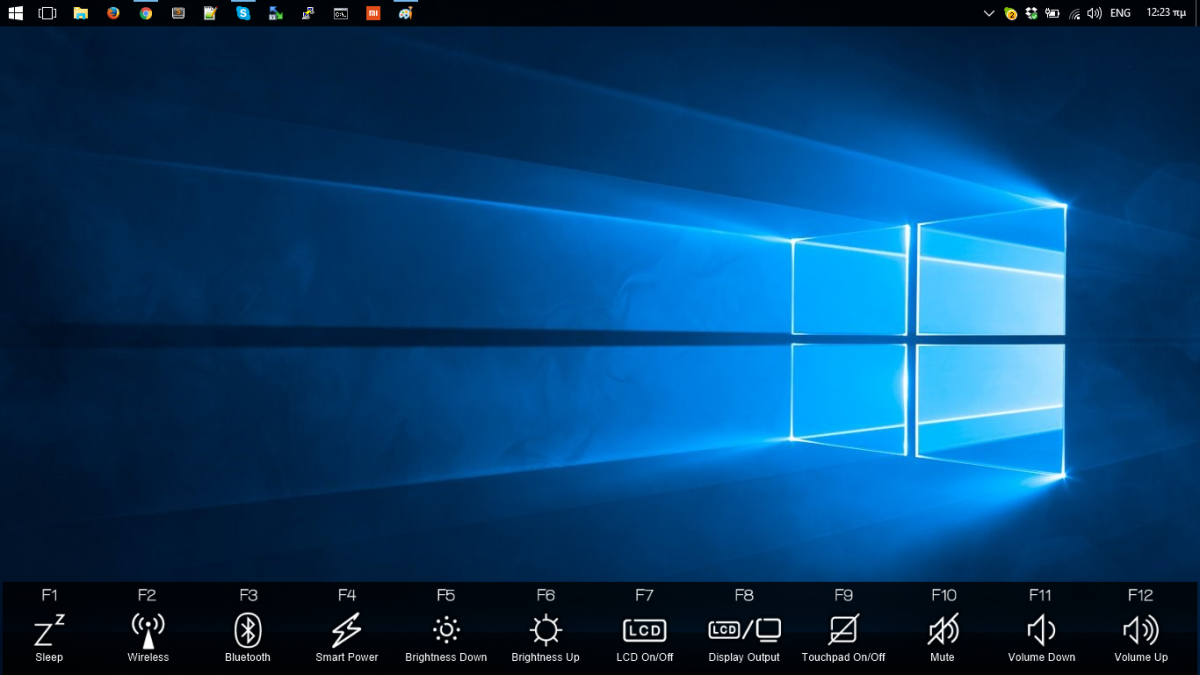The width and height of the screenshot is (1200, 675).
Task: Open the Dropbox tray icon
Action: pos(1031,13)
